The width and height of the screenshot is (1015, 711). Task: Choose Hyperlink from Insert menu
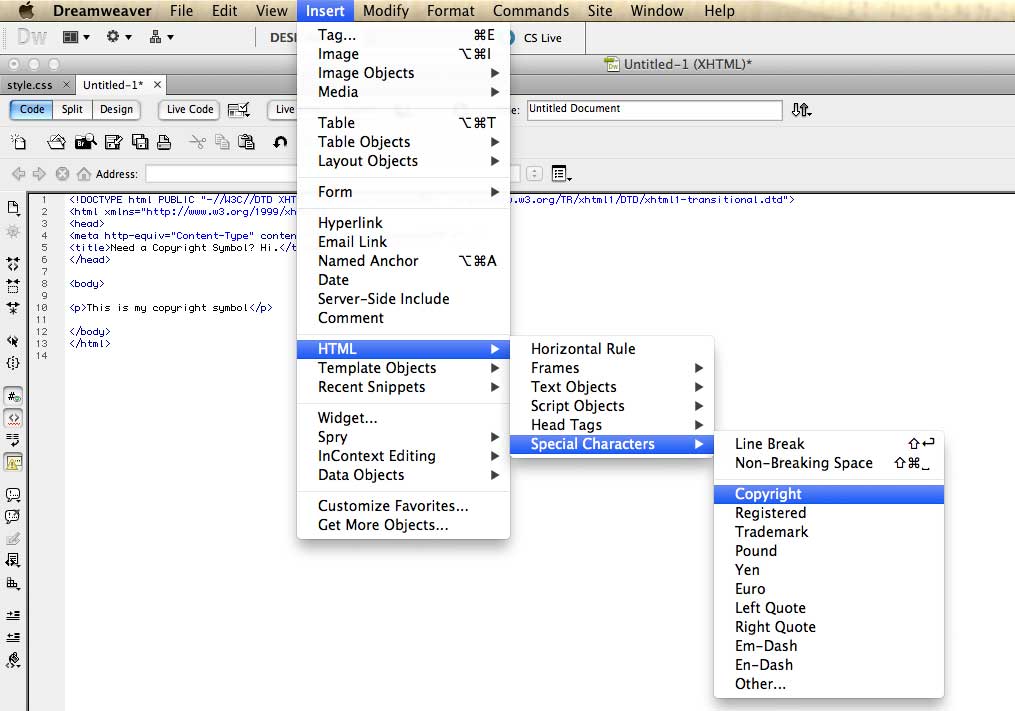click(x=403, y=223)
